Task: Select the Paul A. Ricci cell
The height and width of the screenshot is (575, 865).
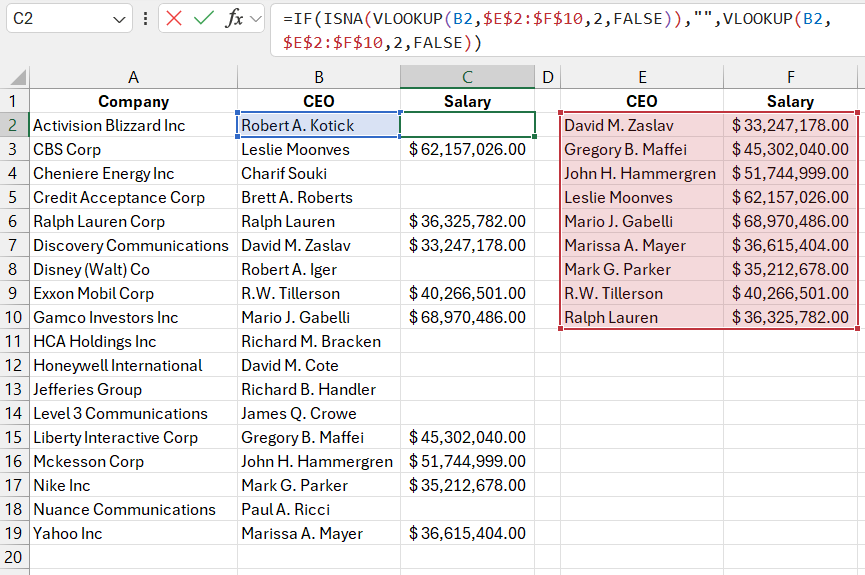Action: (x=319, y=509)
